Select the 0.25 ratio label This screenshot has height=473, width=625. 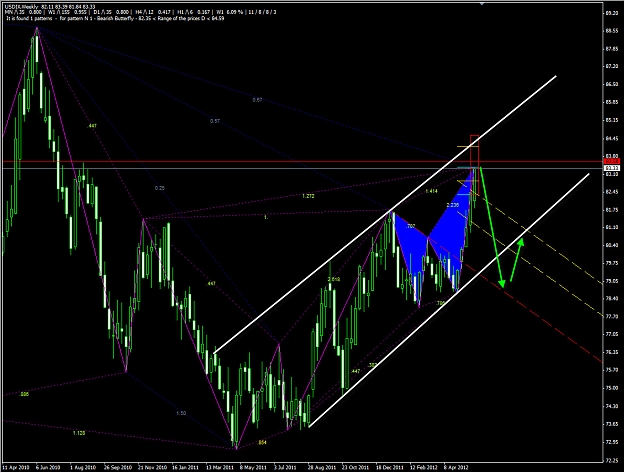click(159, 188)
